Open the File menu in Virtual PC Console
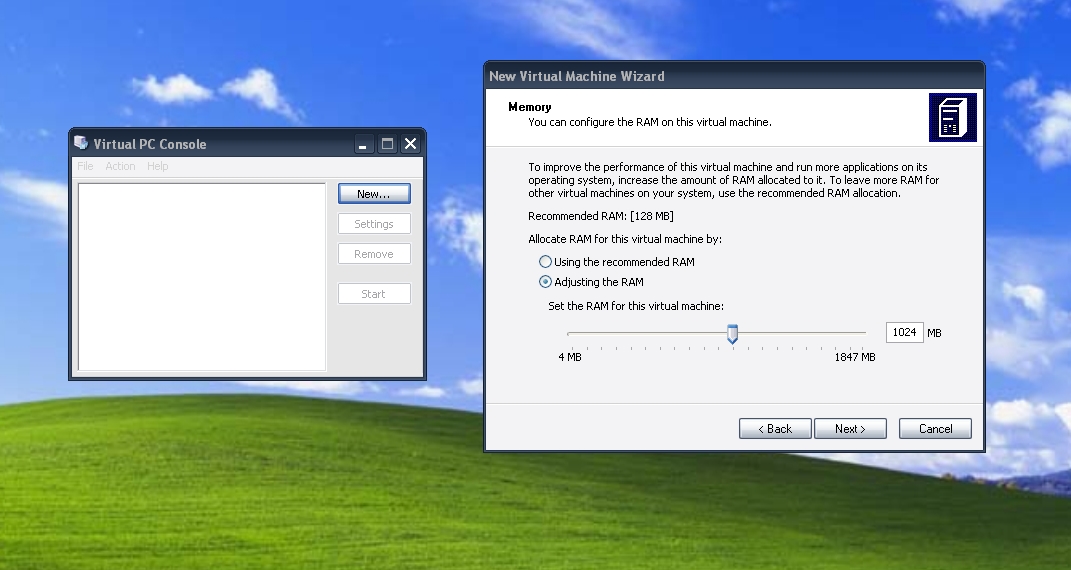 pos(85,166)
